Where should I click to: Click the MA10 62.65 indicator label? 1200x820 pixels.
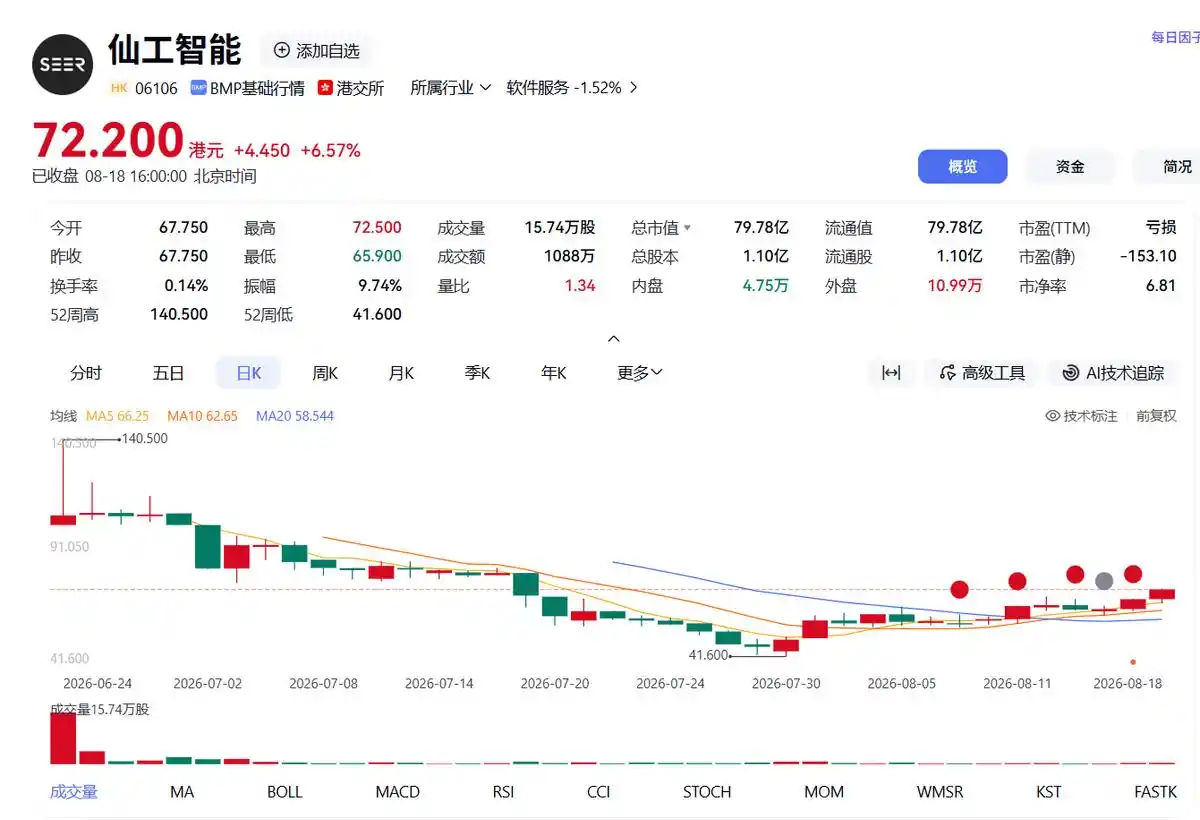point(203,416)
